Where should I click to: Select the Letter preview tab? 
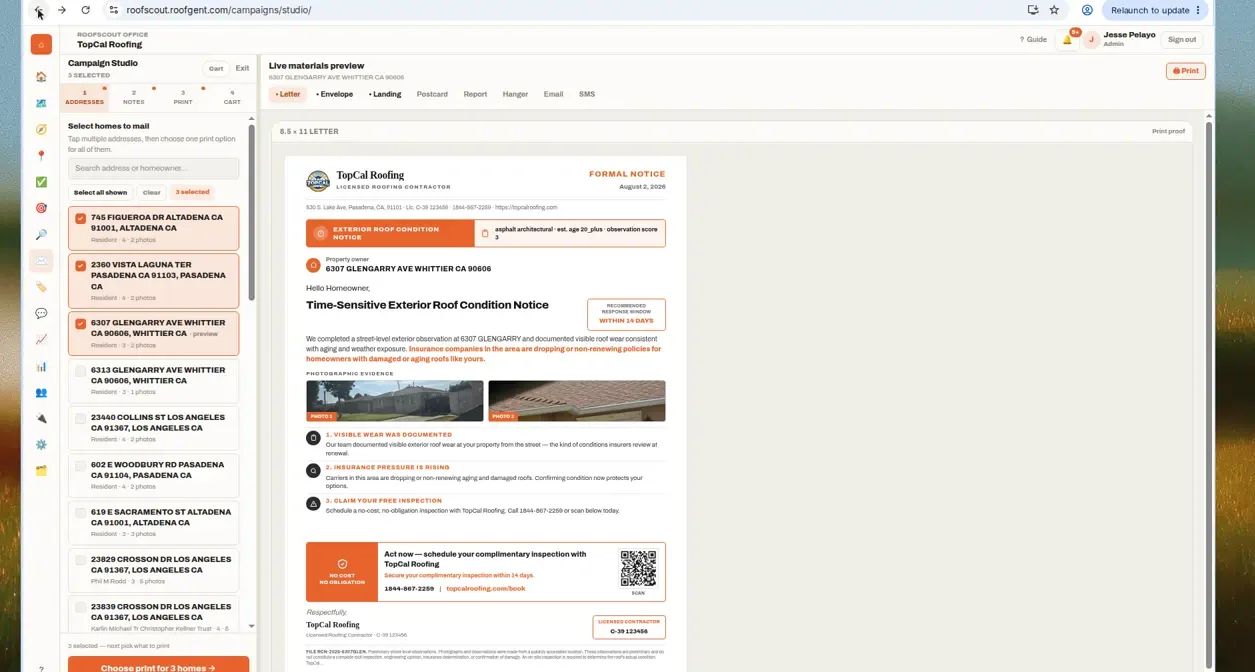288,94
